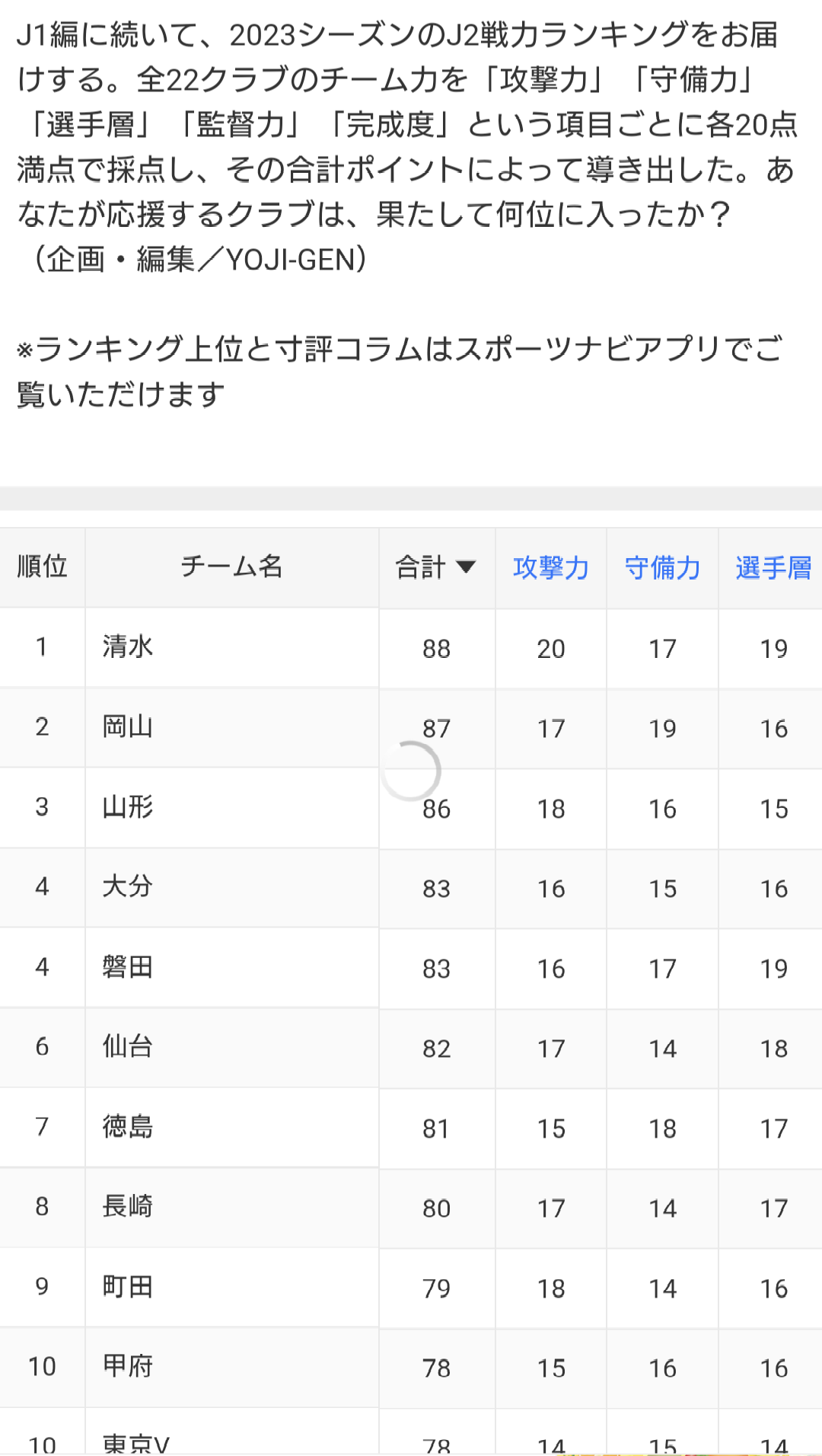The image size is (822, 1456).
Task: Tap the 東京V team name cell
Action: coord(232,1433)
